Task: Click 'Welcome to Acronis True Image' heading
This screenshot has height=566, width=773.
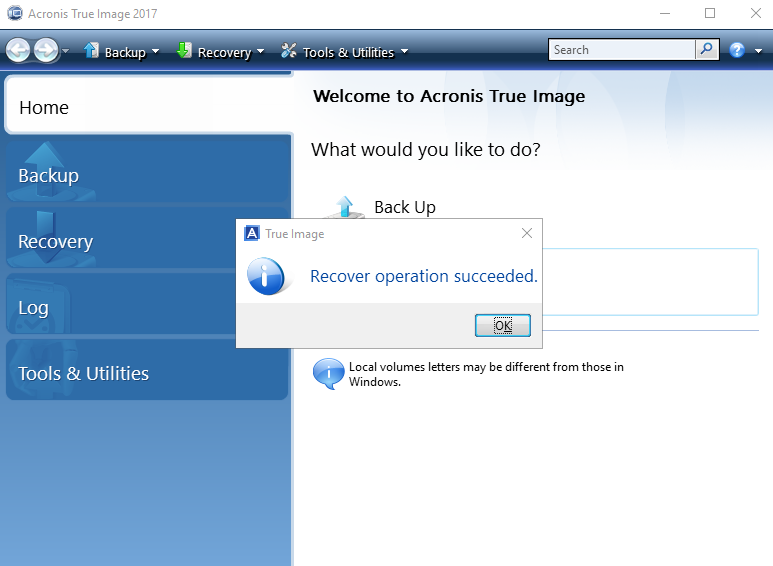Action: point(449,96)
